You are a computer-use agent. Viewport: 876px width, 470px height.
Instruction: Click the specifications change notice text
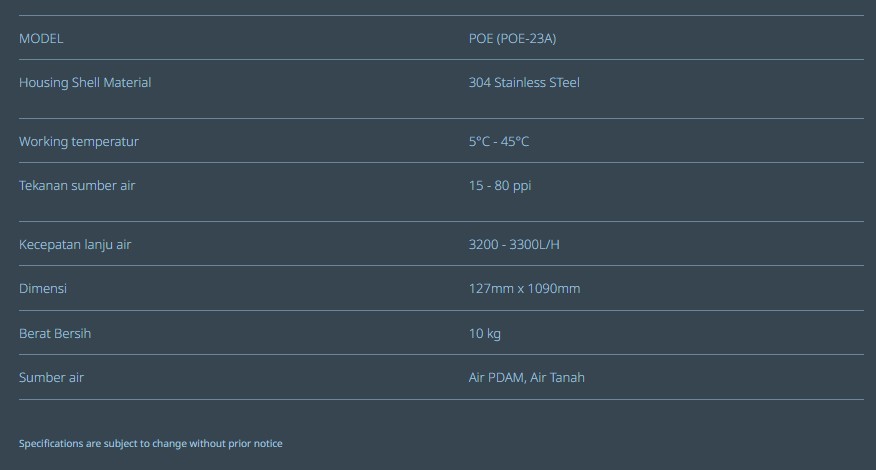click(x=151, y=443)
